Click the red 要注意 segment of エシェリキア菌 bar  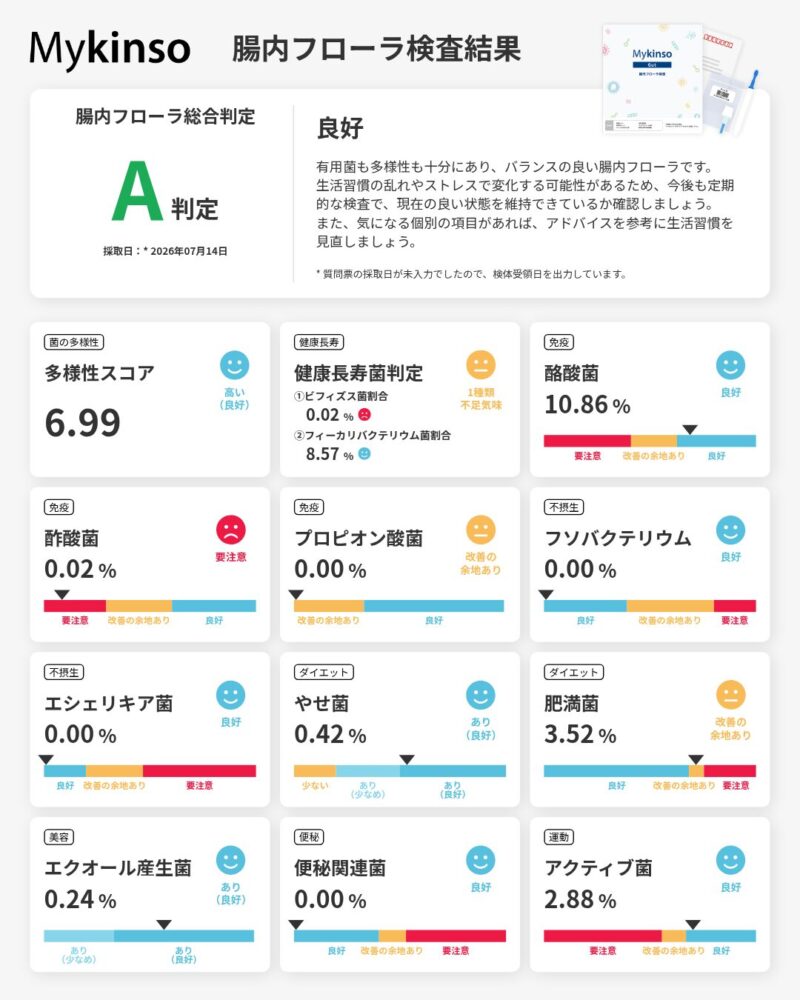[x=199, y=771]
